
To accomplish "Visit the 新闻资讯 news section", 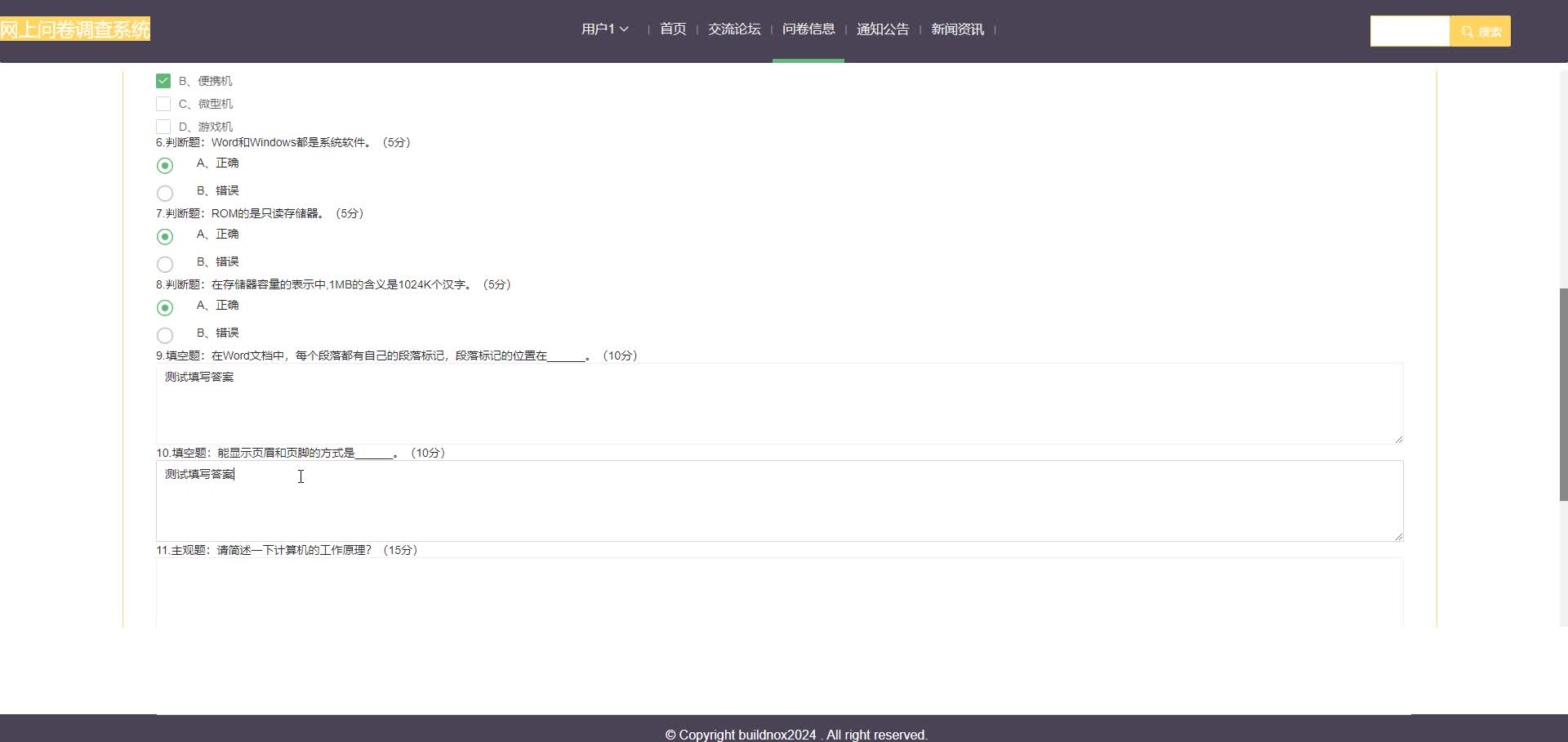I will [x=956, y=29].
